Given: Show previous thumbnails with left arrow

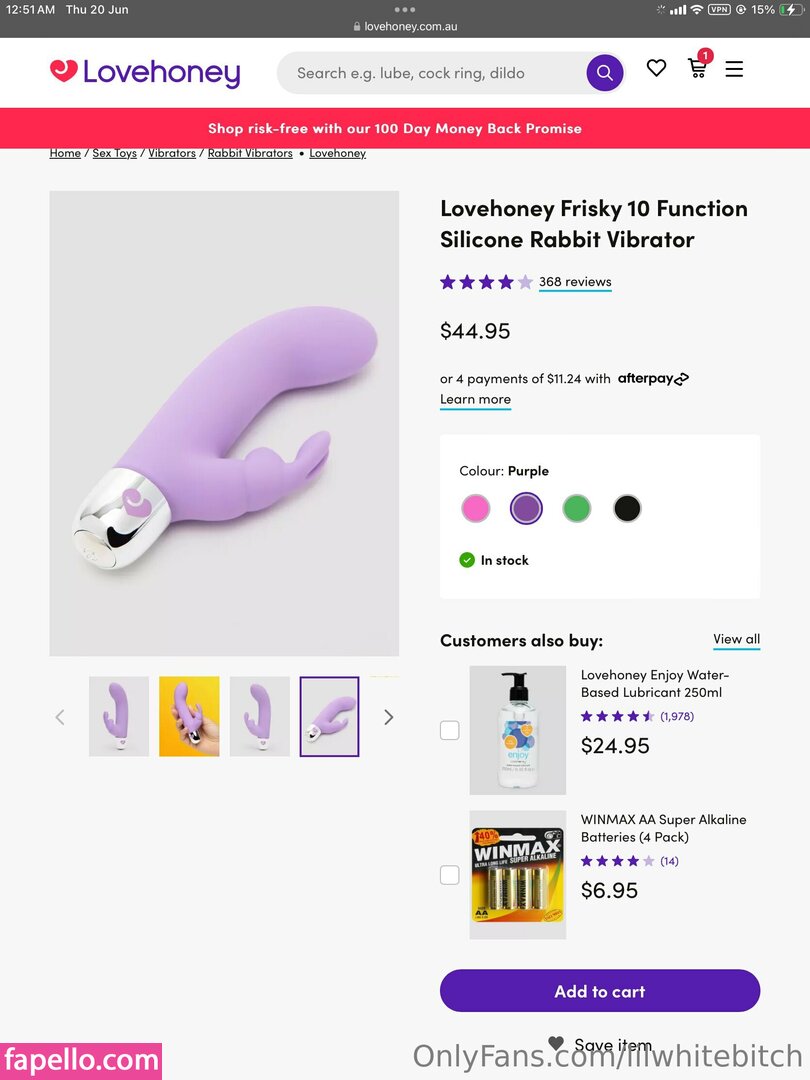Looking at the screenshot, I should [x=60, y=717].
